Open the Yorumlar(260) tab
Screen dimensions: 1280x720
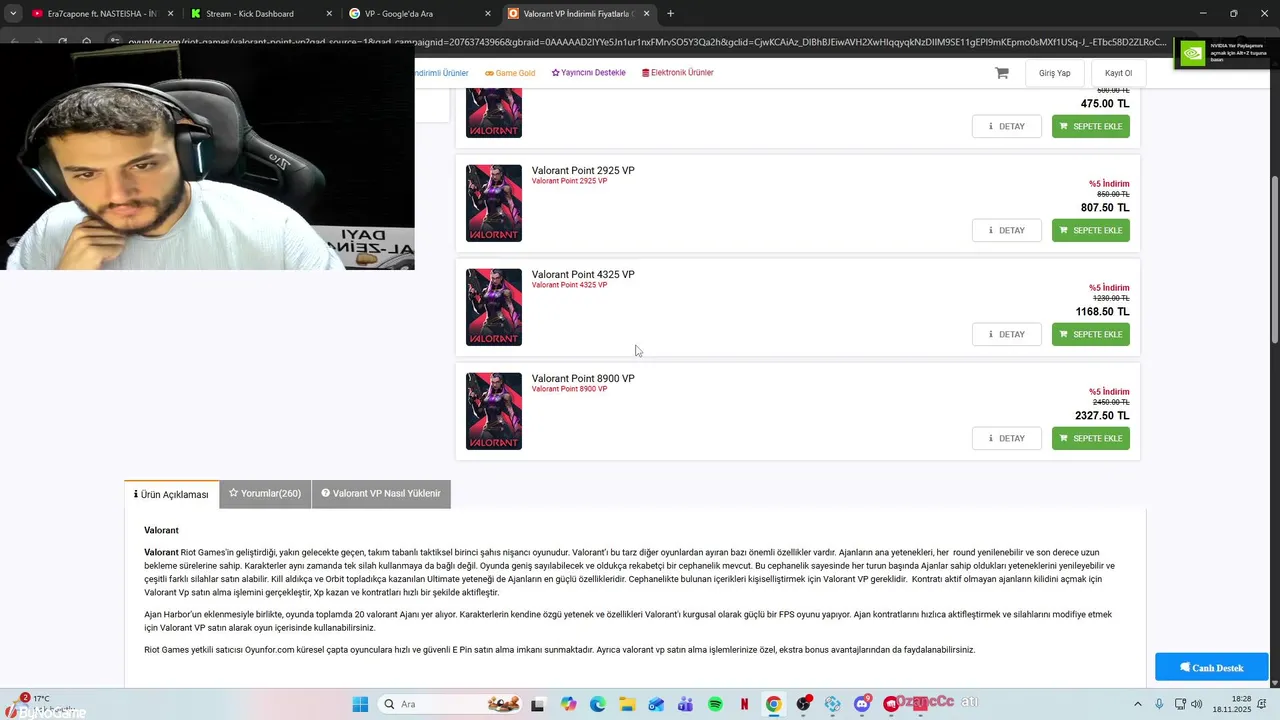click(265, 494)
